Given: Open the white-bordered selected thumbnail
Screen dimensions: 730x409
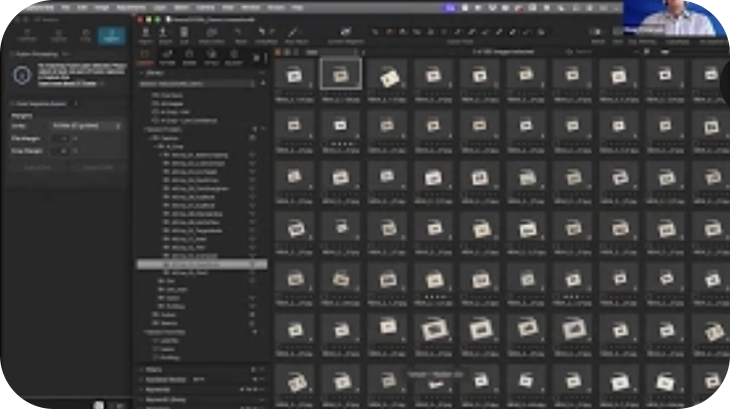Looking at the screenshot, I should pos(341,74).
